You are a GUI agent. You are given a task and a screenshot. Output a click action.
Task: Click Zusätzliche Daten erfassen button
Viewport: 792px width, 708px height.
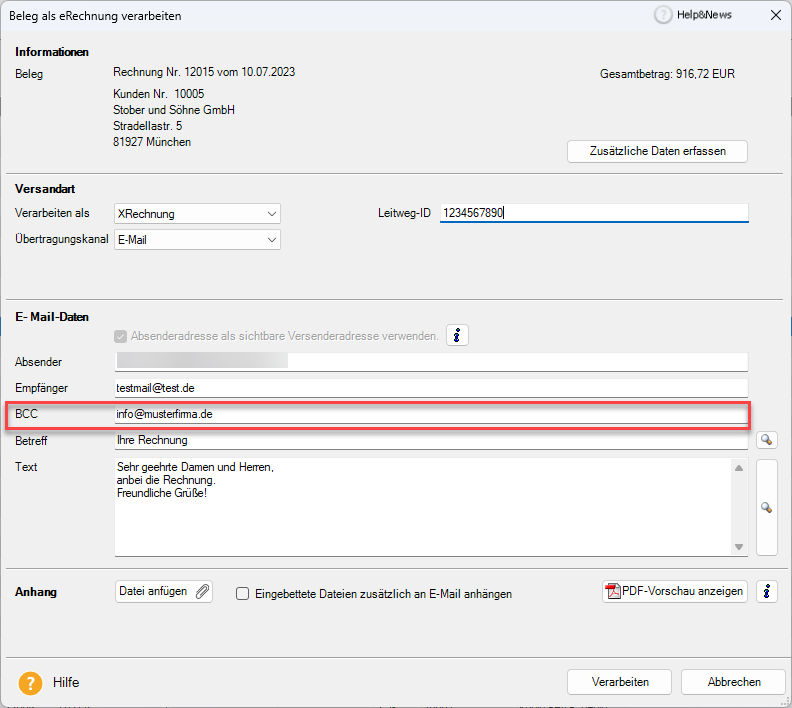coord(657,151)
